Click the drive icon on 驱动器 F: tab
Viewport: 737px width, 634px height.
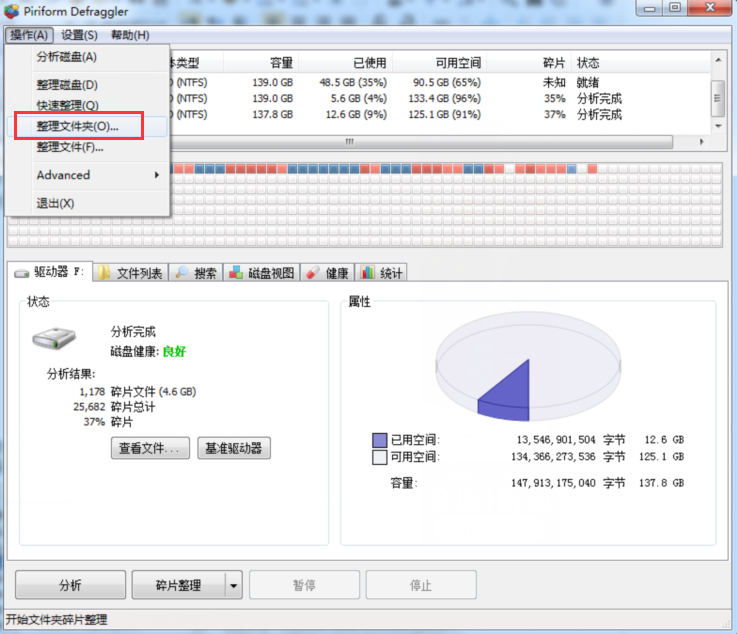point(22,273)
